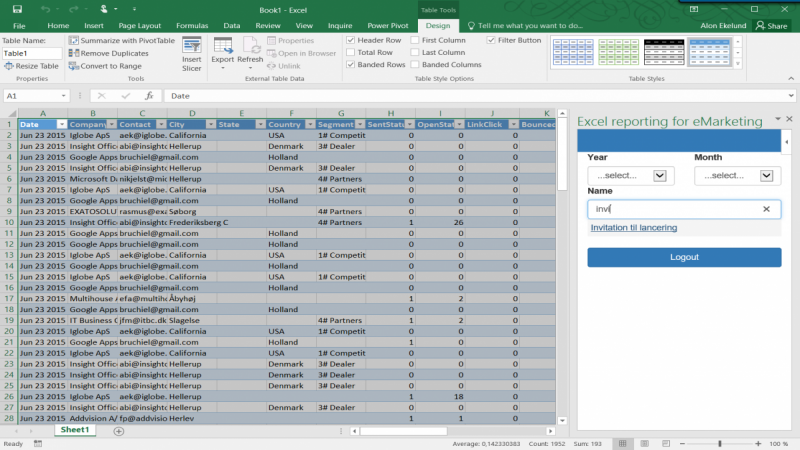Screen dimensions: 800x450
Task: Apply the green table style thumbnail
Action: [x=618, y=52]
